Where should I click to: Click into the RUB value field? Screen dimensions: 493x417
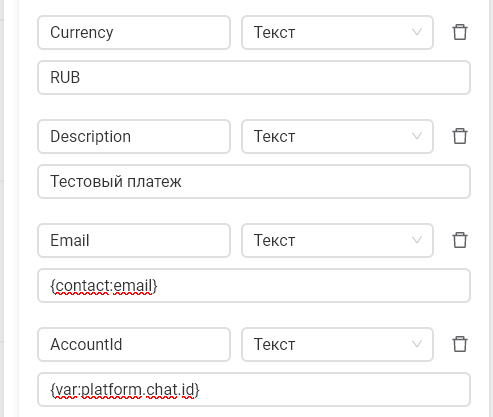point(254,77)
